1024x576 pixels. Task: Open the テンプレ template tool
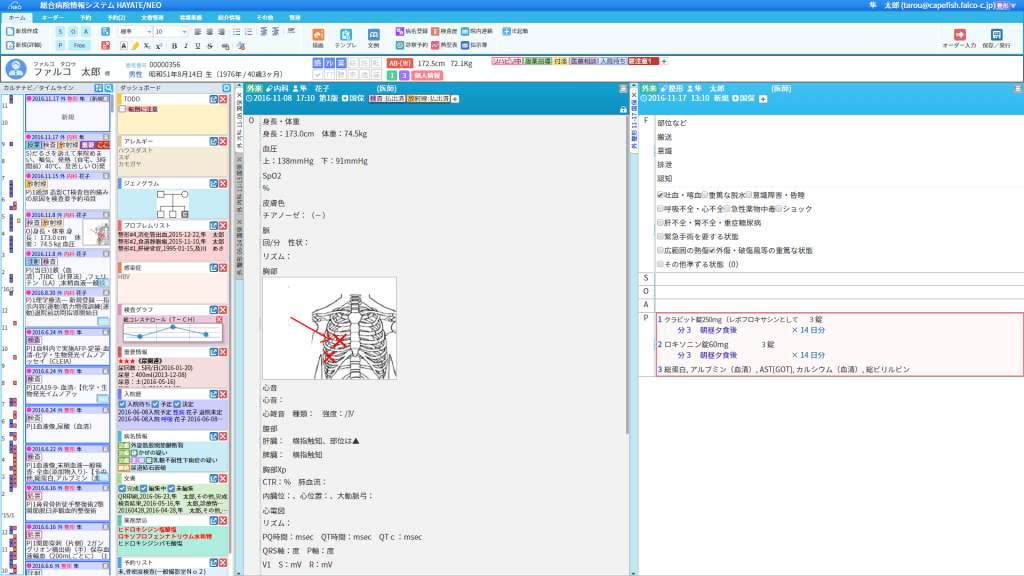(x=345, y=38)
